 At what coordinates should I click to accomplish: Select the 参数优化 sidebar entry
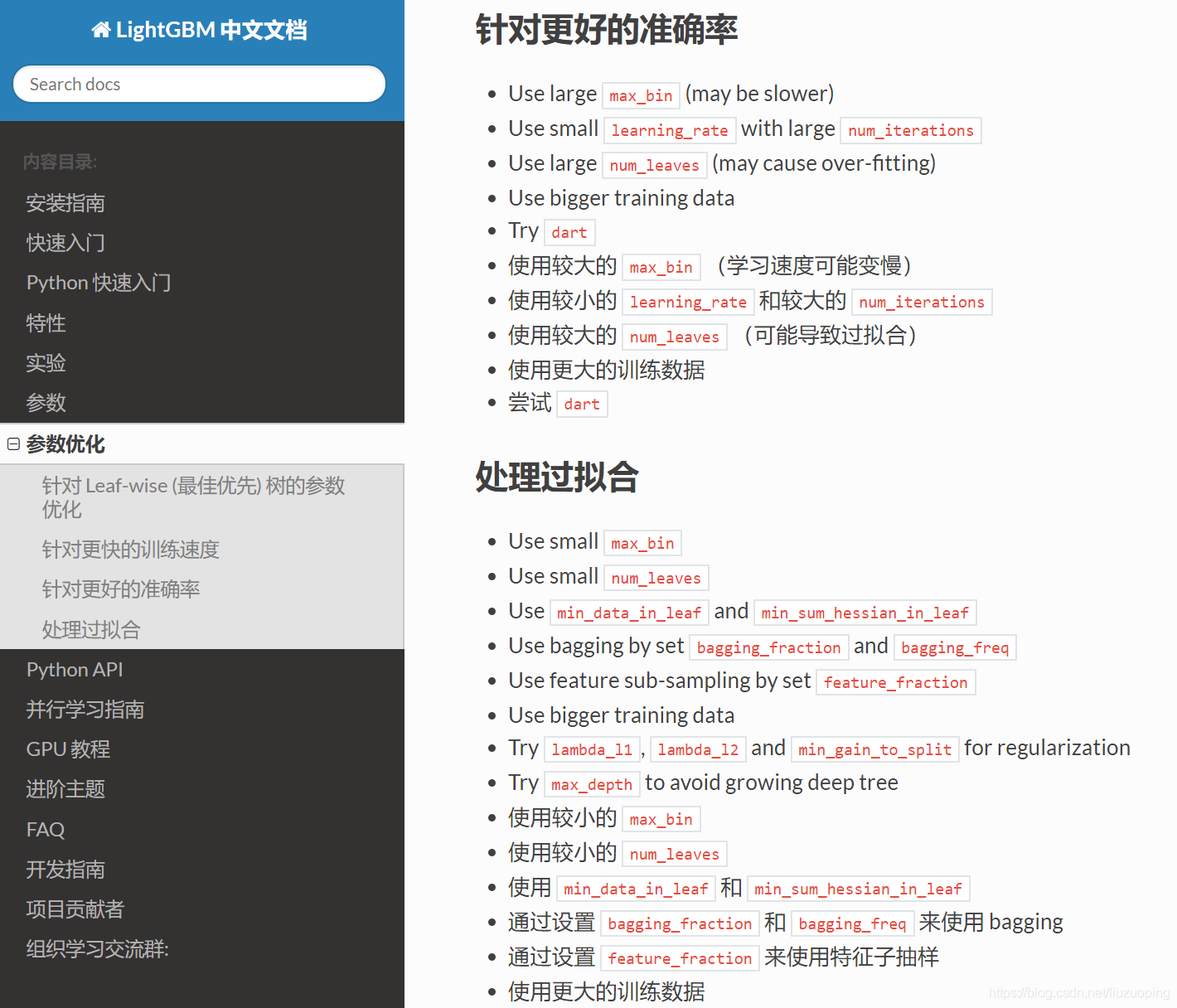click(x=65, y=444)
